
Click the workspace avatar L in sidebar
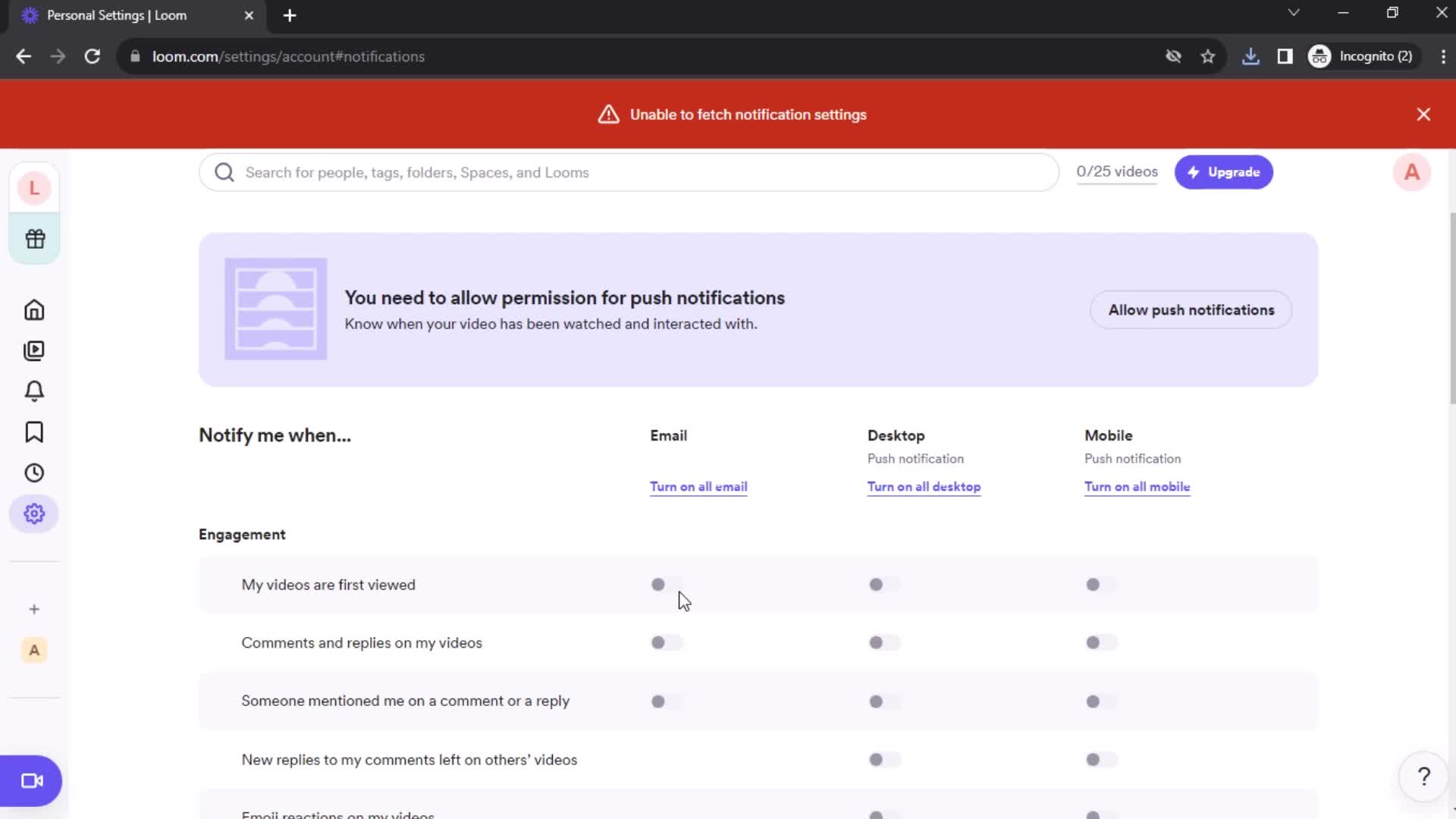[x=34, y=188]
